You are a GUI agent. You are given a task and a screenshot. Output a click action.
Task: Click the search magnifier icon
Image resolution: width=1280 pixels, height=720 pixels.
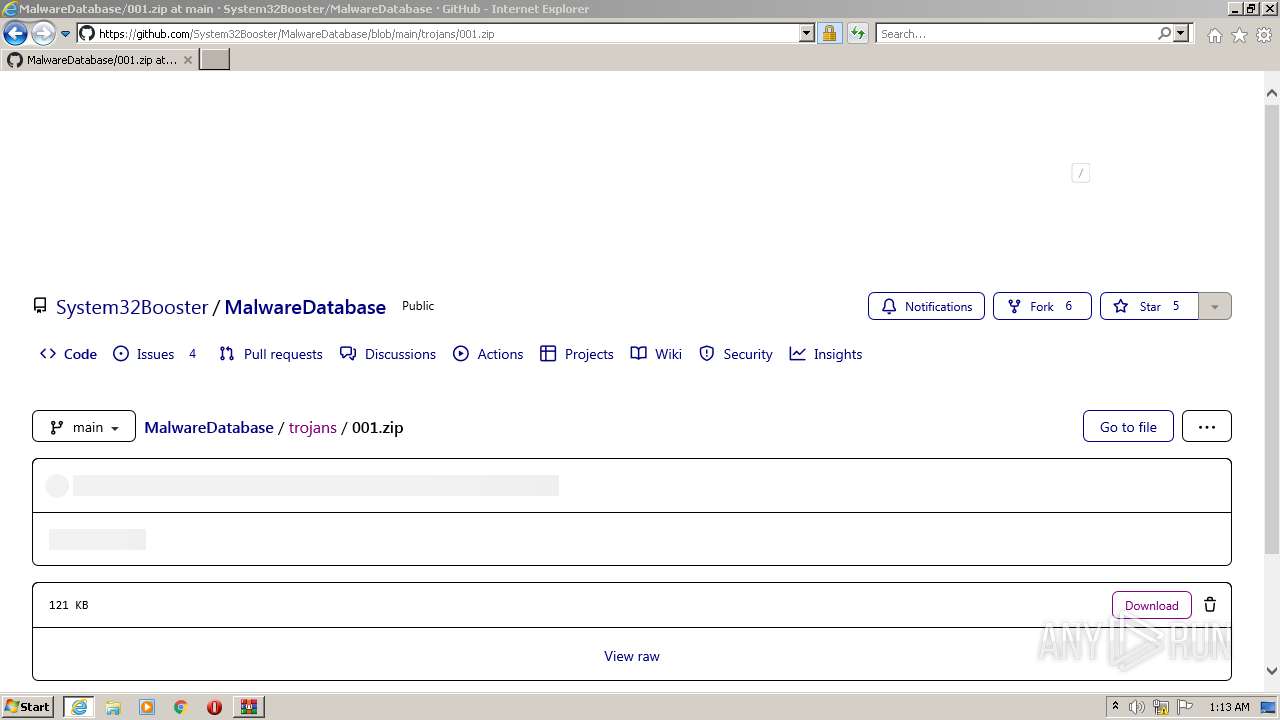(x=1164, y=34)
